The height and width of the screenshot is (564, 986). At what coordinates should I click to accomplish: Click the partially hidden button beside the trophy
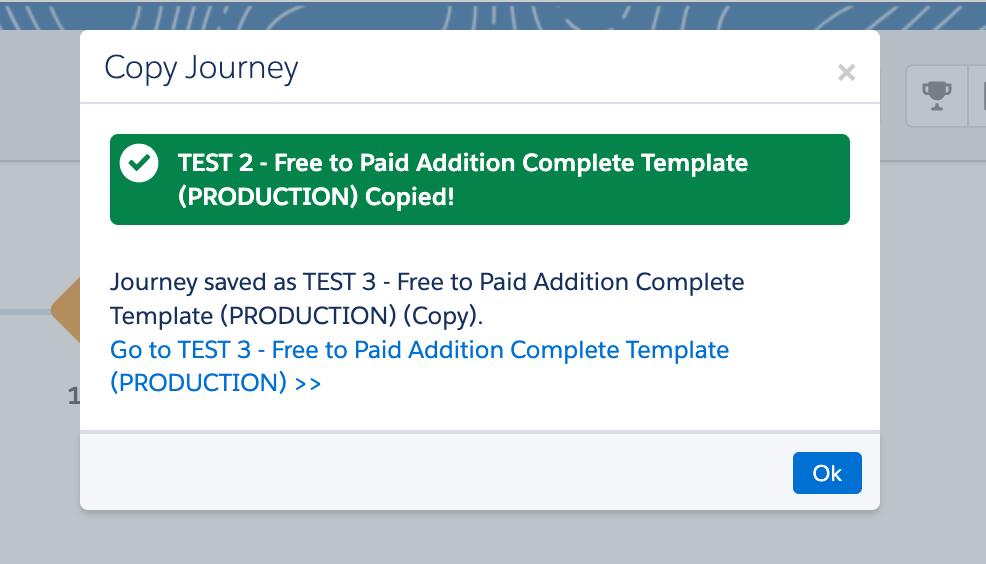coord(977,96)
